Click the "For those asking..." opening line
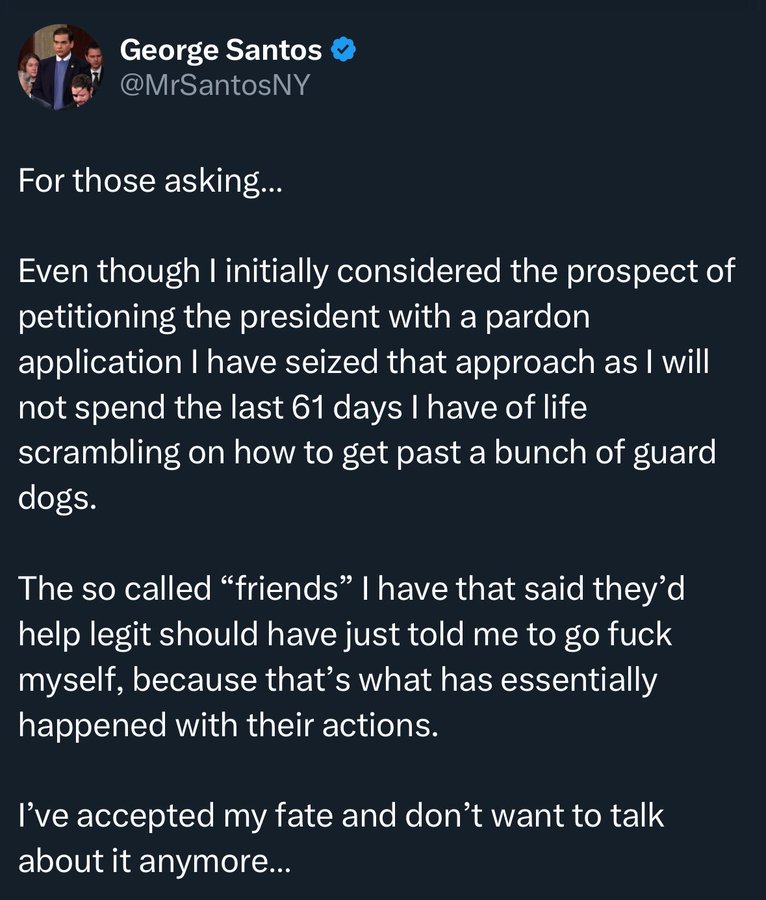766x900 pixels. [151, 185]
